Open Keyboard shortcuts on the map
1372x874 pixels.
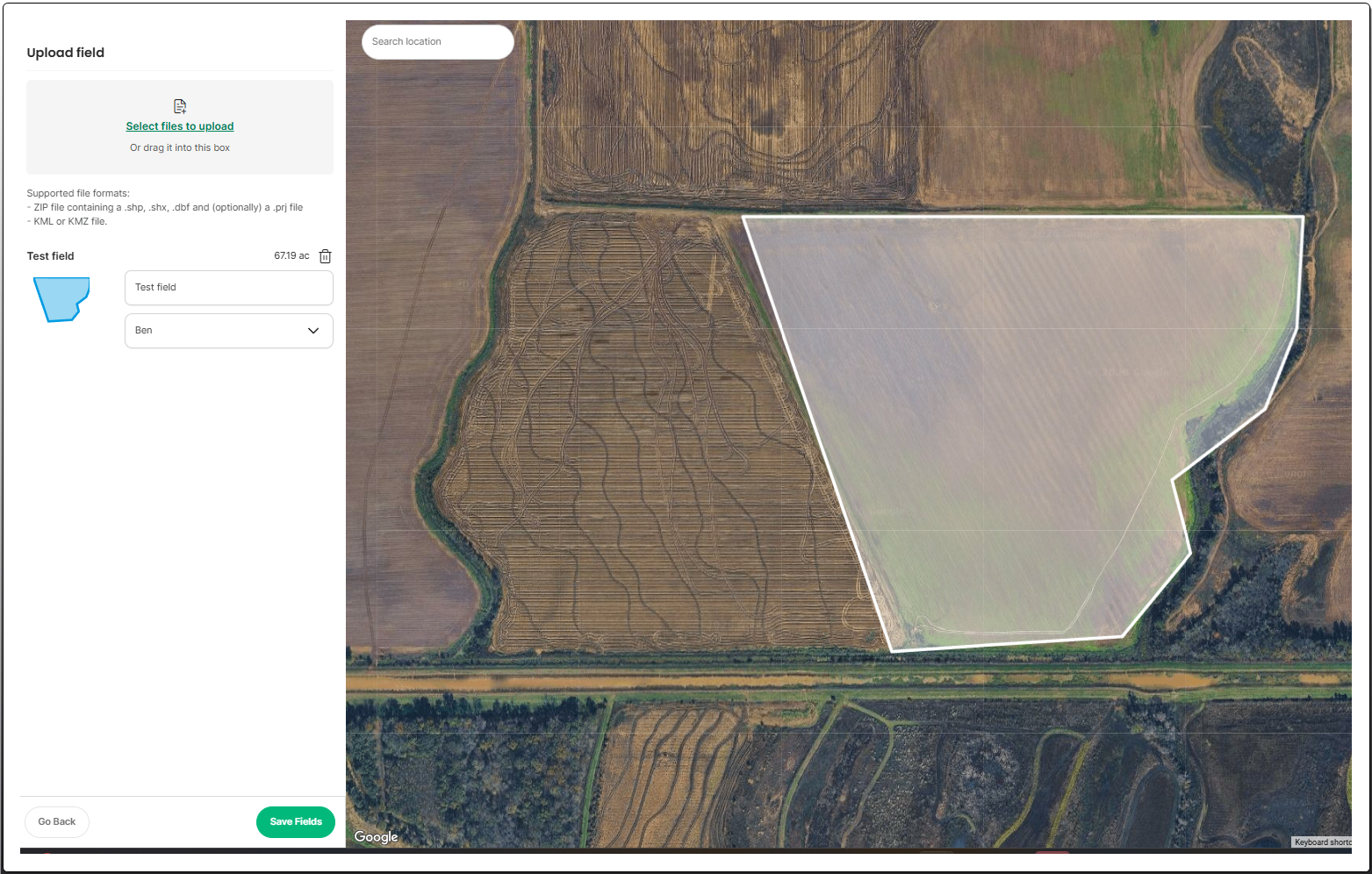click(x=1322, y=842)
